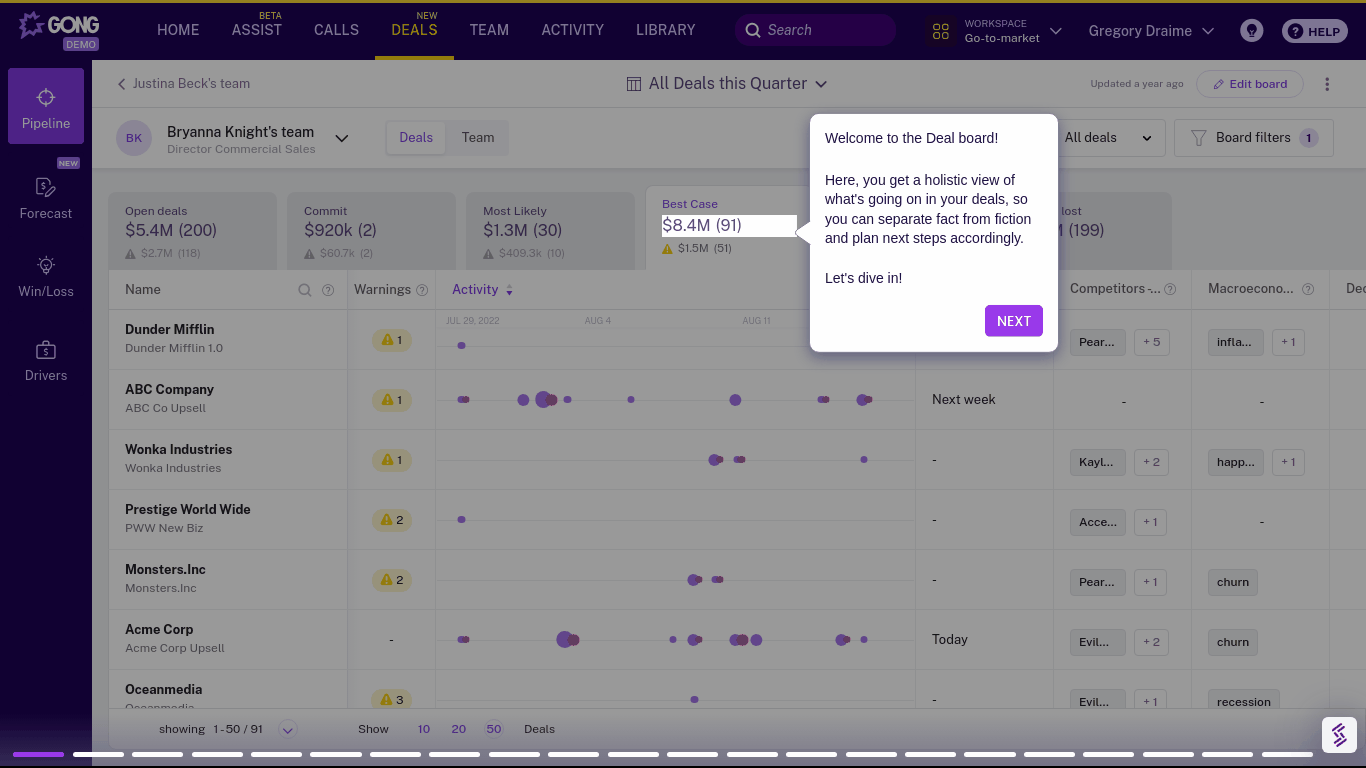Open the Win/Loss sidebar section
The height and width of the screenshot is (768, 1366).
[x=46, y=277]
